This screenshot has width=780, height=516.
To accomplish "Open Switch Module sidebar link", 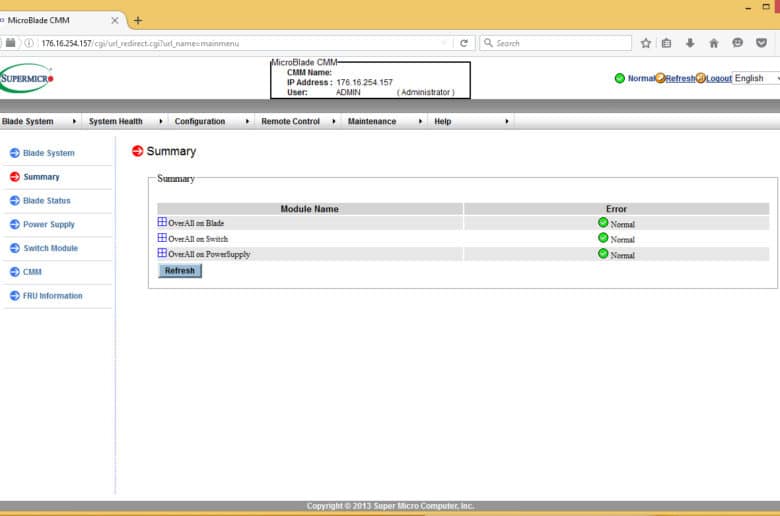I will [x=51, y=248].
